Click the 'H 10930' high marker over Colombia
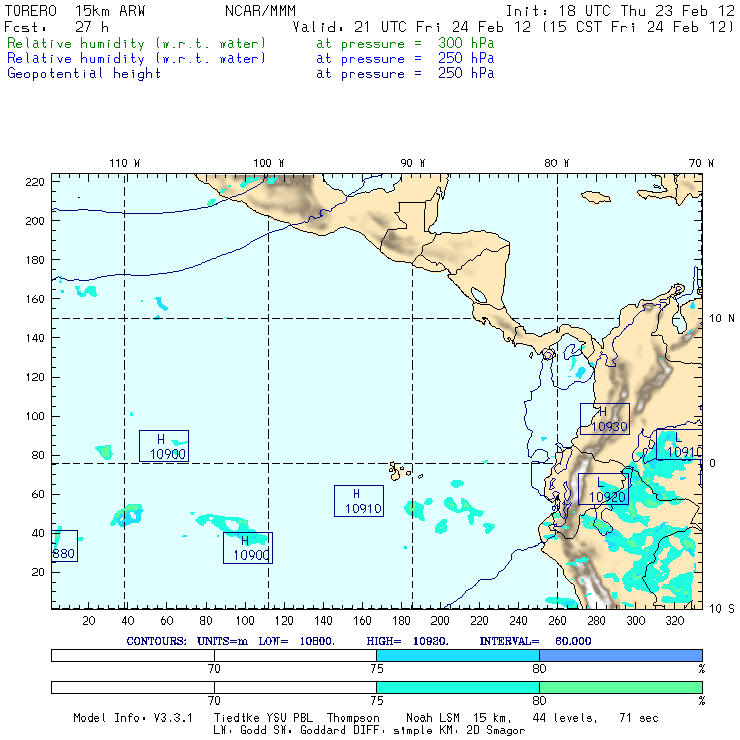 point(605,419)
